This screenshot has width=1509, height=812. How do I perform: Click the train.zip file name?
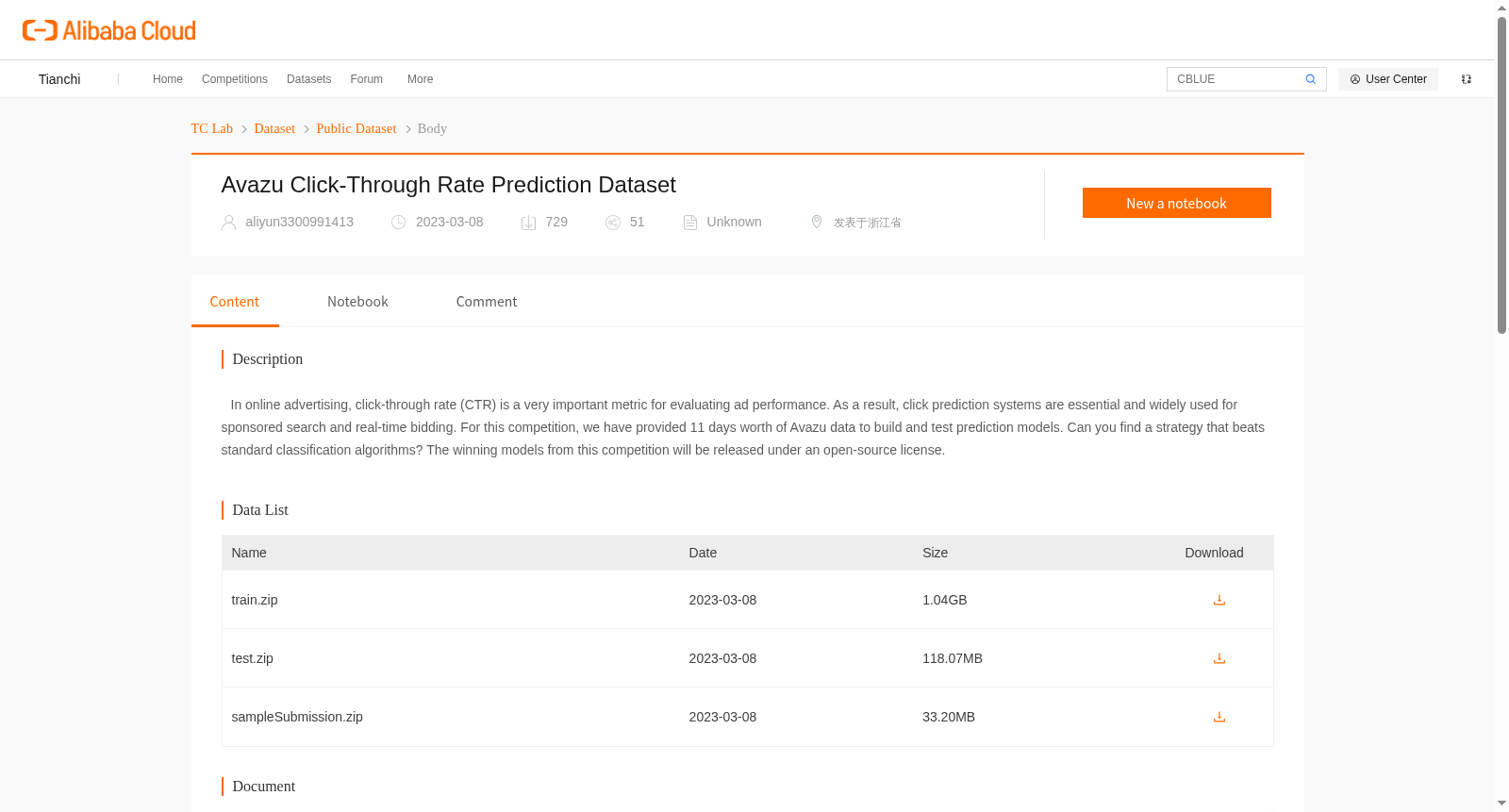255,600
